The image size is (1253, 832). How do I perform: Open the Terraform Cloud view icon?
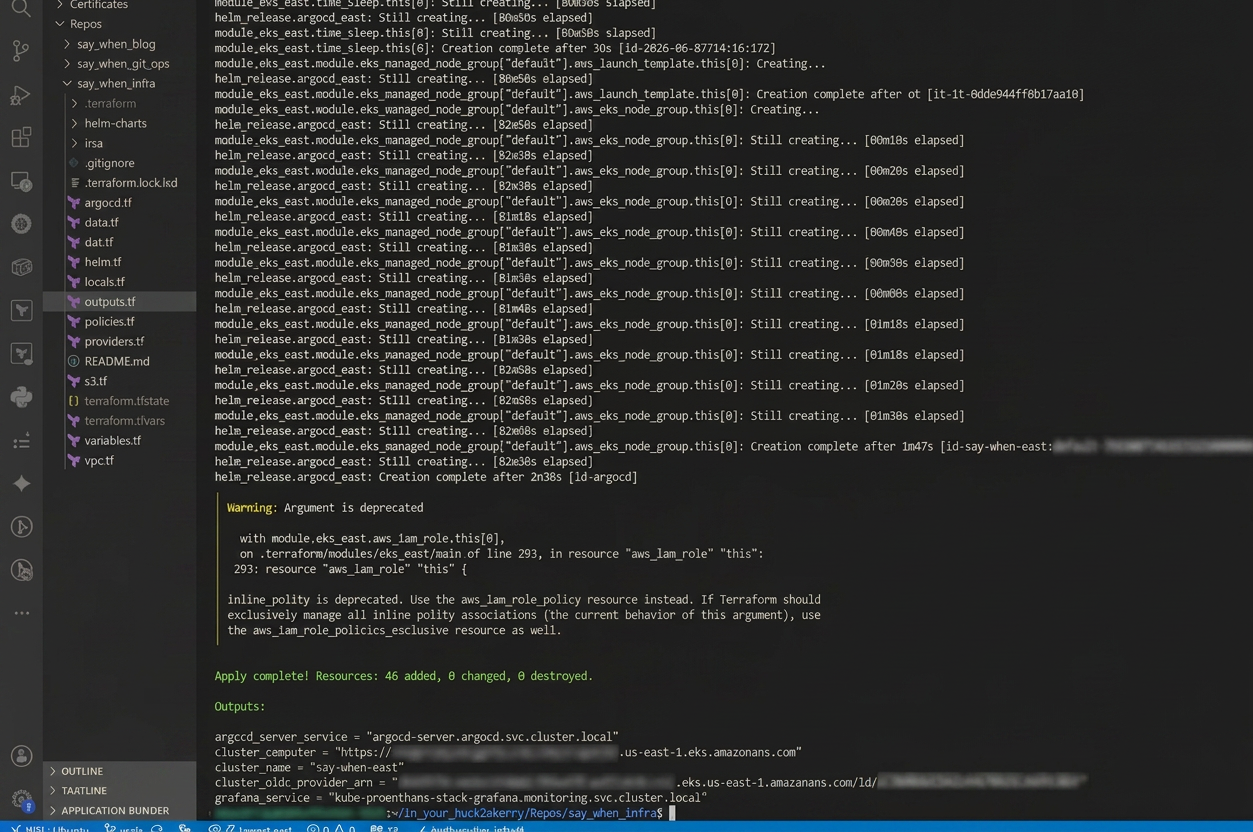point(21,354)
